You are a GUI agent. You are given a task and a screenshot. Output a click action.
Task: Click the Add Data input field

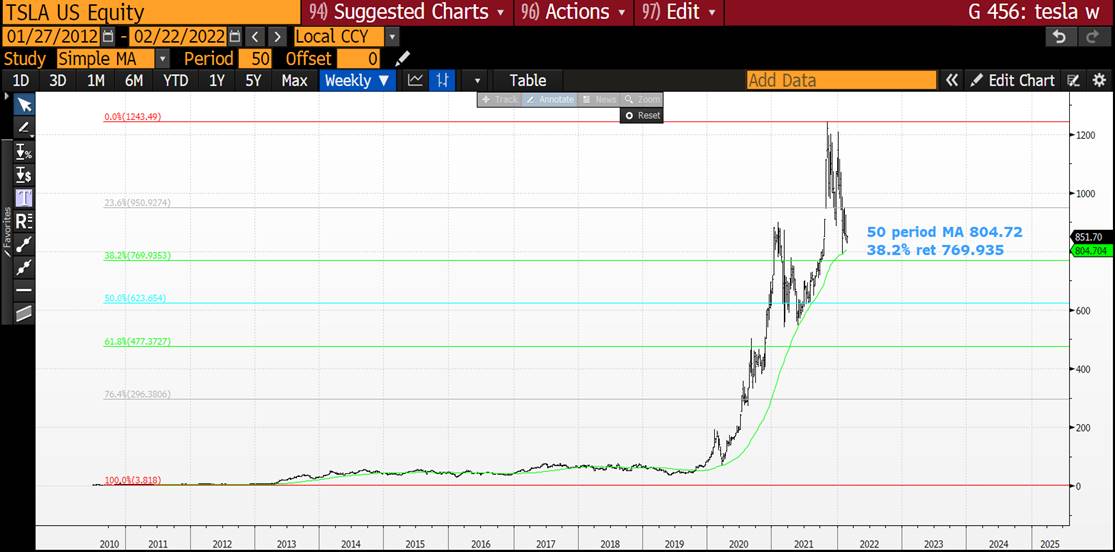[841, 80]
